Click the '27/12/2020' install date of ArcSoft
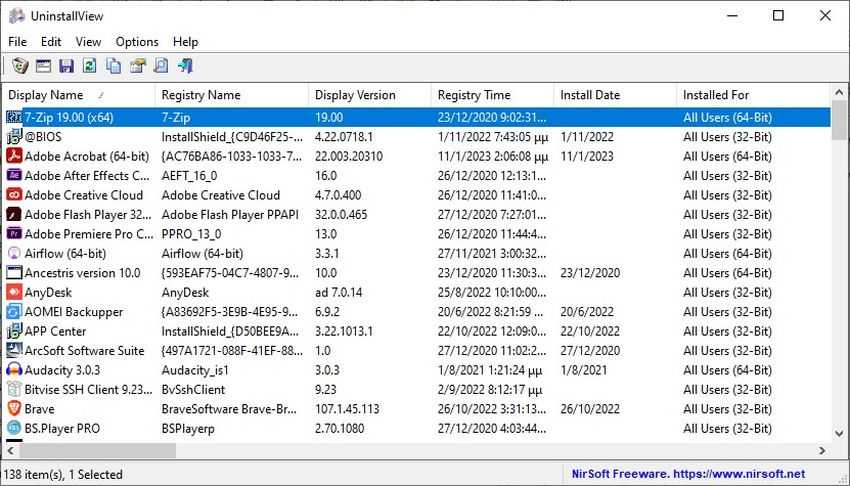 590,351
